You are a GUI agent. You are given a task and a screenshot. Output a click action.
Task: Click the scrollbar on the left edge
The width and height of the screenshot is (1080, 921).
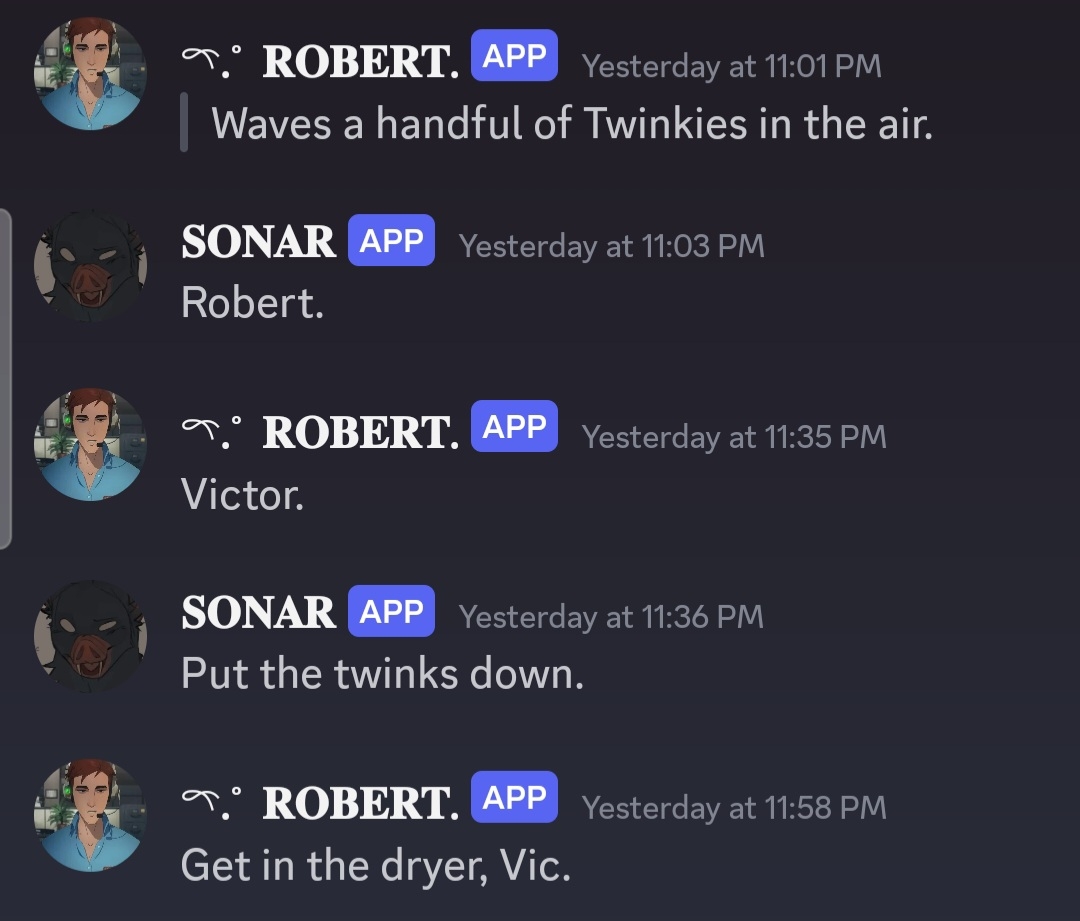[x=6, y=378]
